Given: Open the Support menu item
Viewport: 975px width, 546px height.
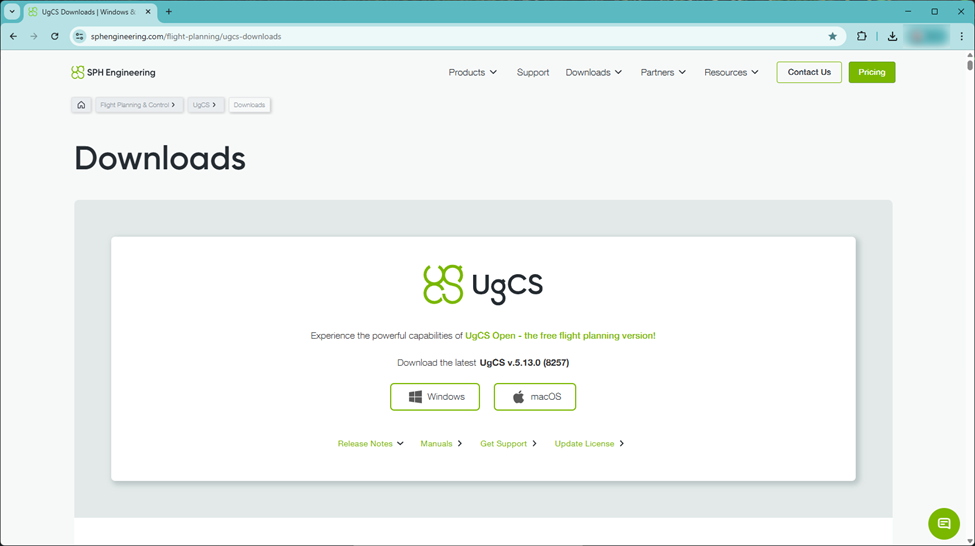Looking at the screenshot, I should (533, 72).
